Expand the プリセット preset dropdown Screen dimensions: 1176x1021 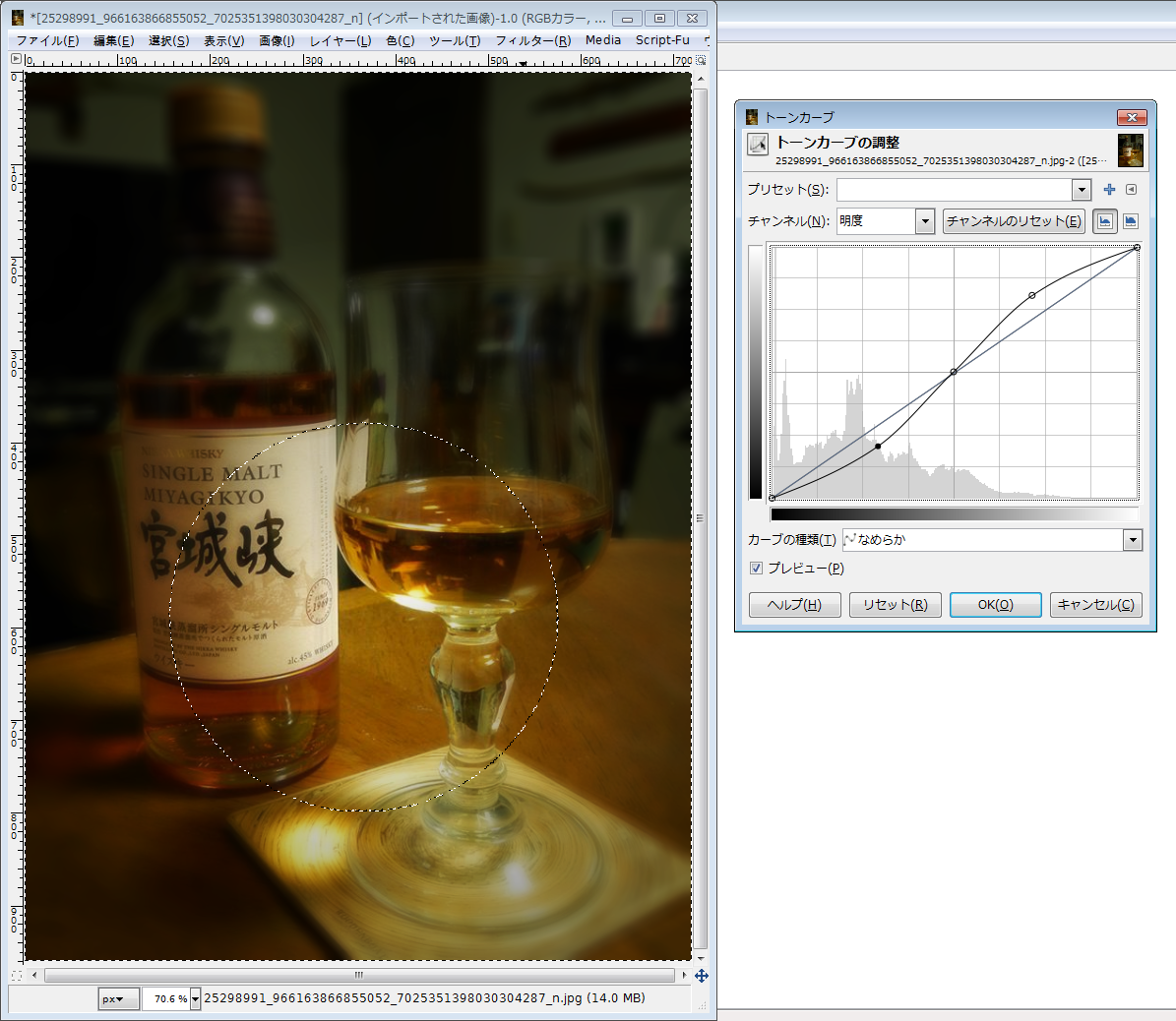[x=1082, y=190]
